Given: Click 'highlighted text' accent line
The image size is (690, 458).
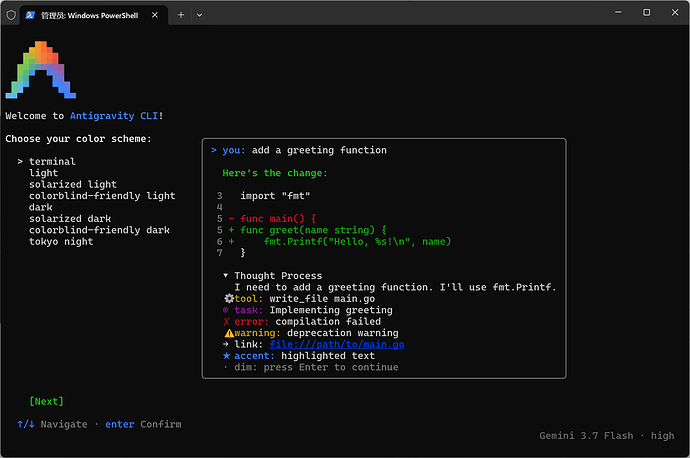Looking at the screenshot, I should coord(328,355).
